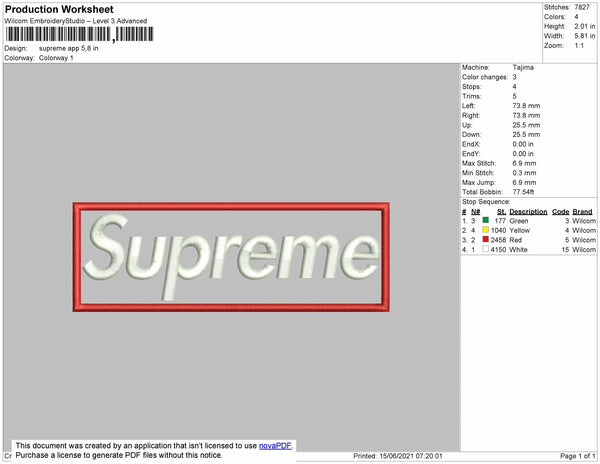Click the EndX value 0.00 in
Image resolution: width=600 pixels, height=464 pixels.
coord(523,144)
